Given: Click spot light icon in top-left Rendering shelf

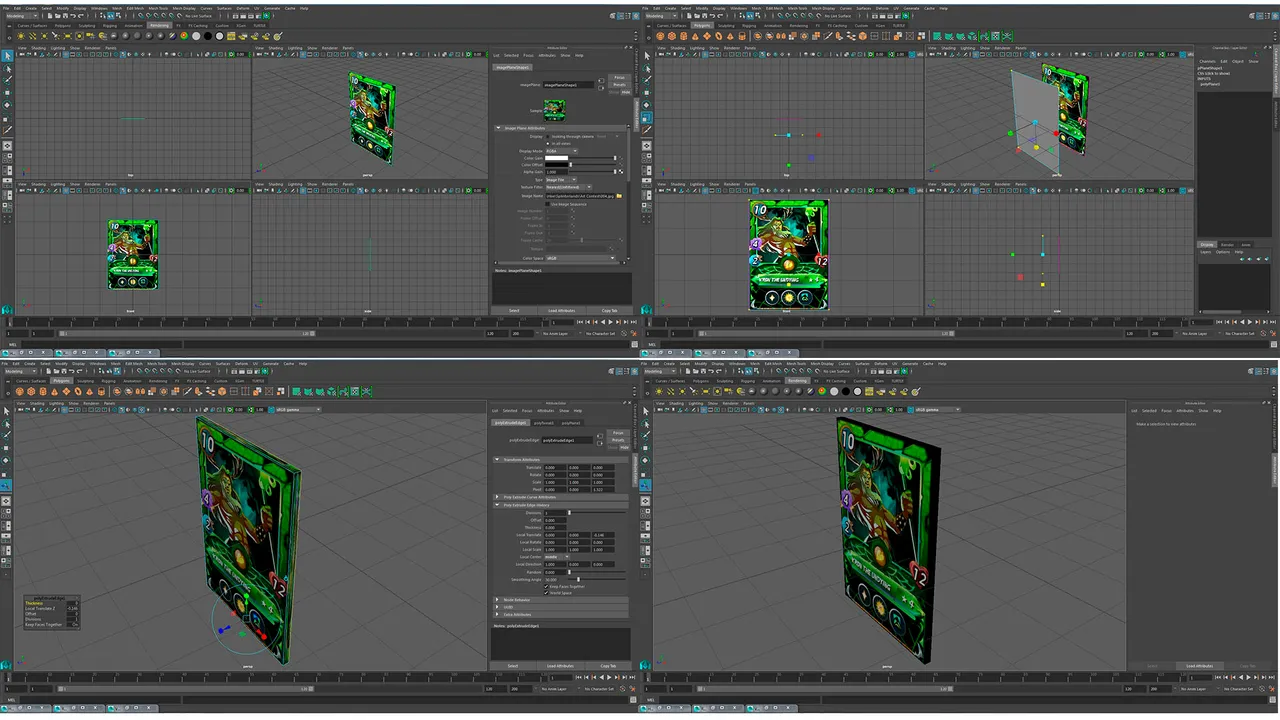Looking at the screenshot, I should (55, 36).
